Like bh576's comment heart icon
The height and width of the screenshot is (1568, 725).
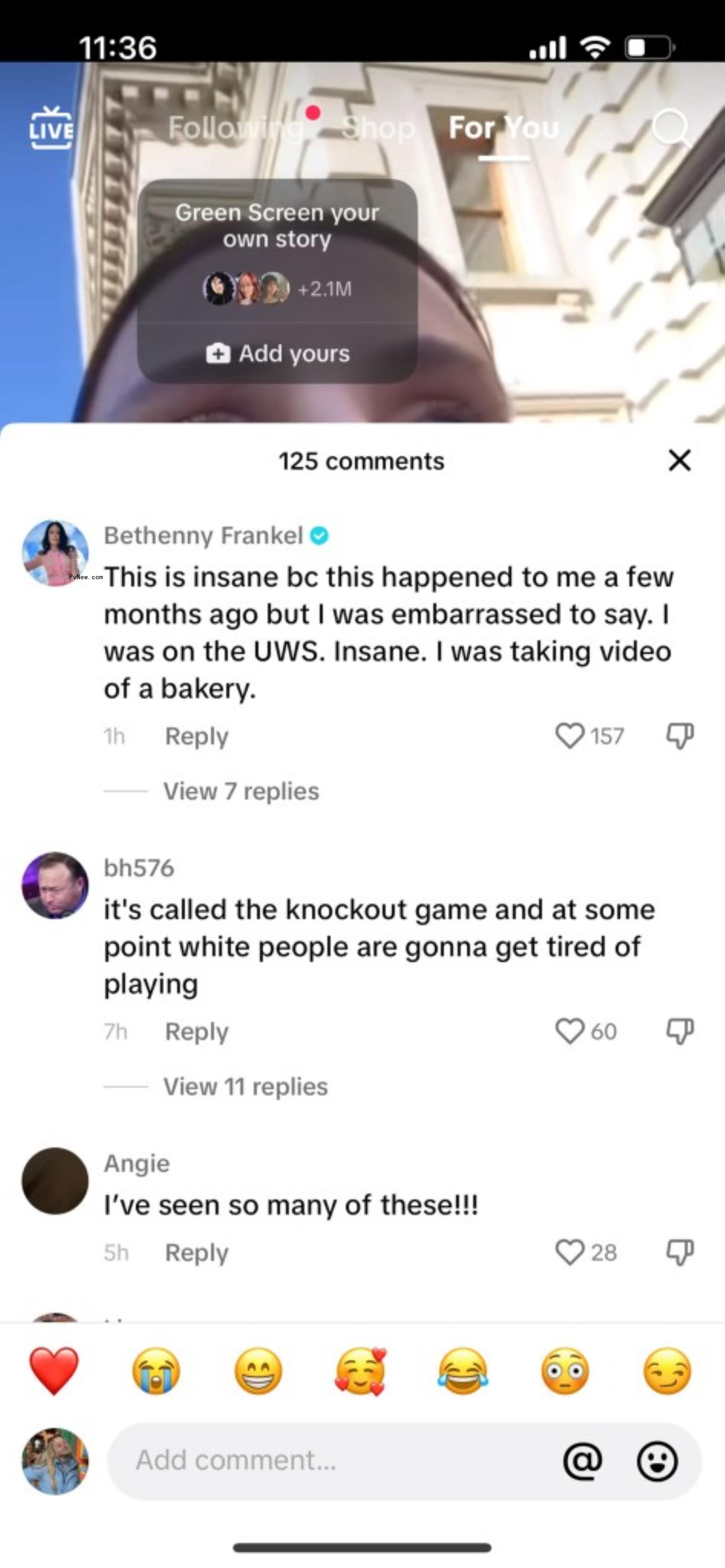(x=570, y=1031)
